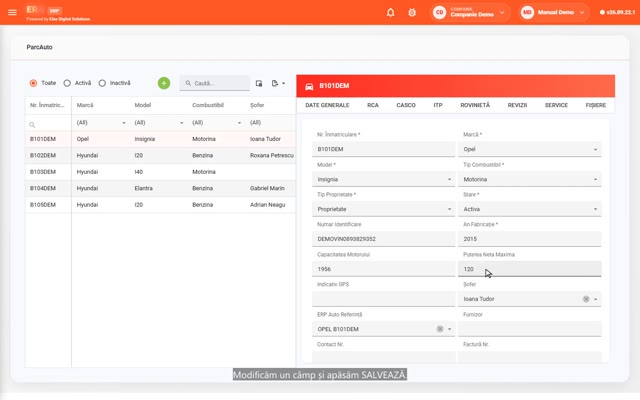
Task: Open the export file icon
Action: (x=275, y=83)
